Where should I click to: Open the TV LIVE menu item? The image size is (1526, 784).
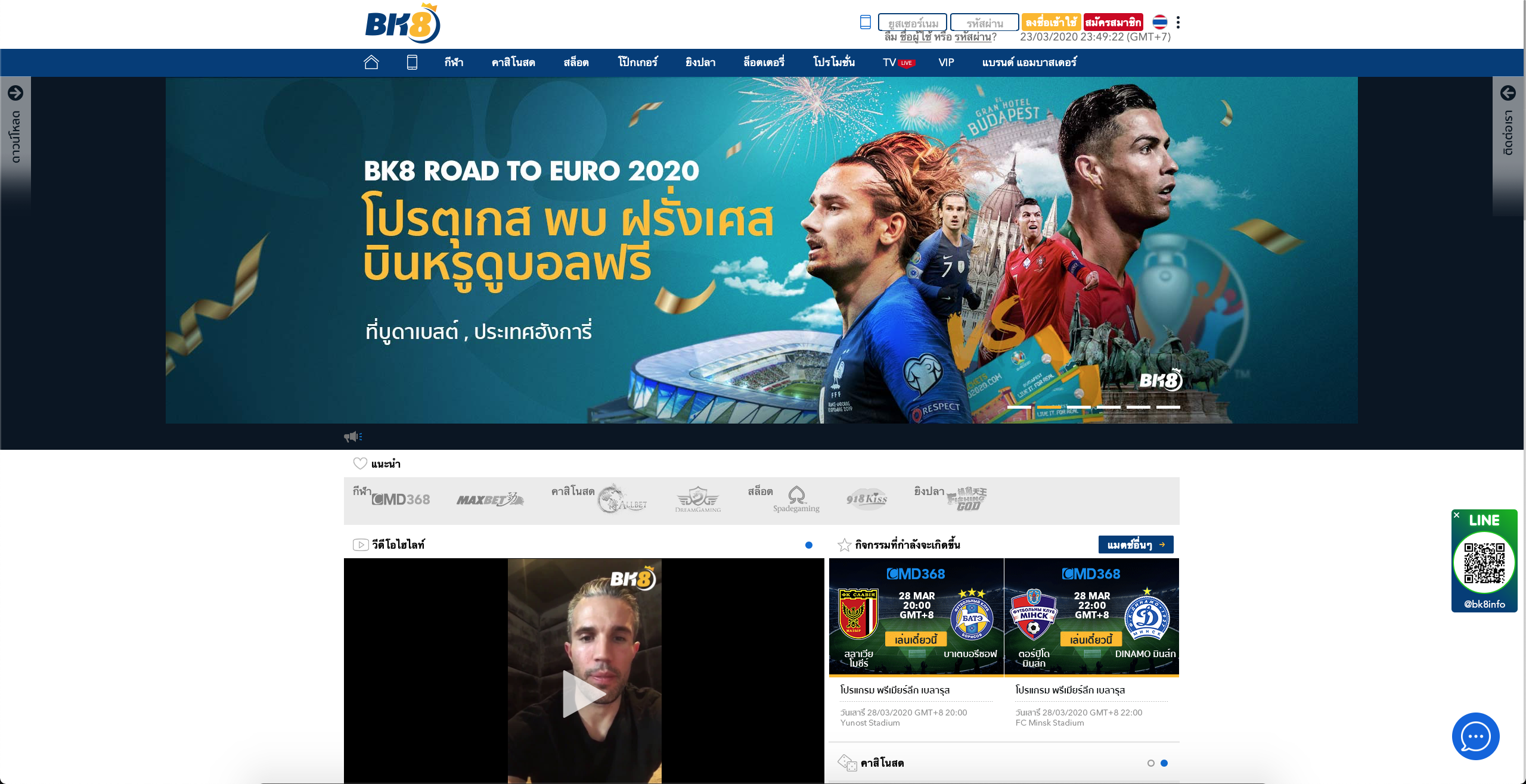coord(898,63)
